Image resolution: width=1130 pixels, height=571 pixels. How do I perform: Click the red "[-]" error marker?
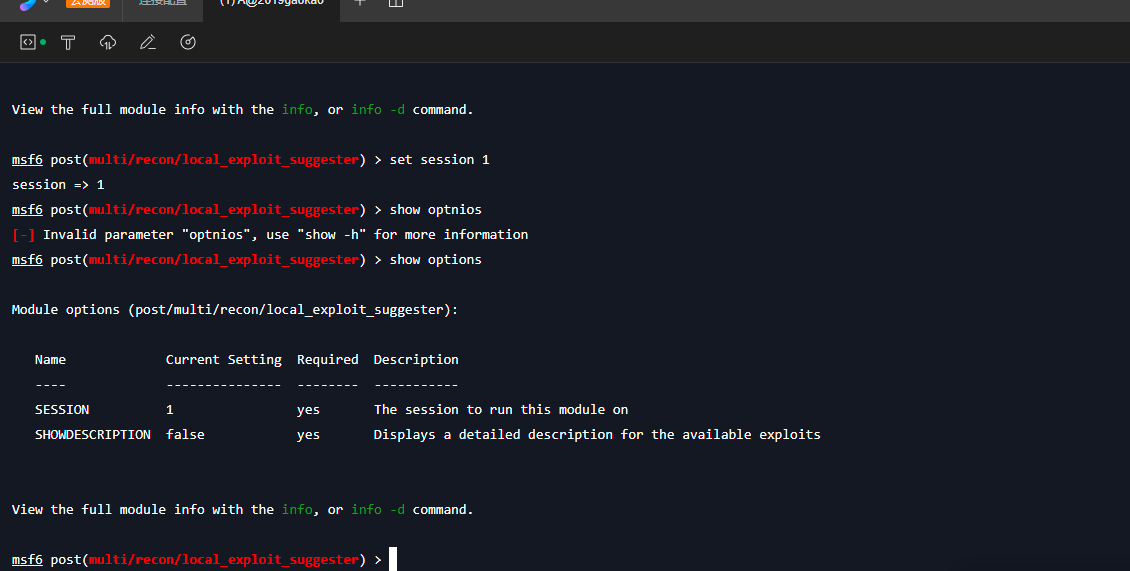24,234
